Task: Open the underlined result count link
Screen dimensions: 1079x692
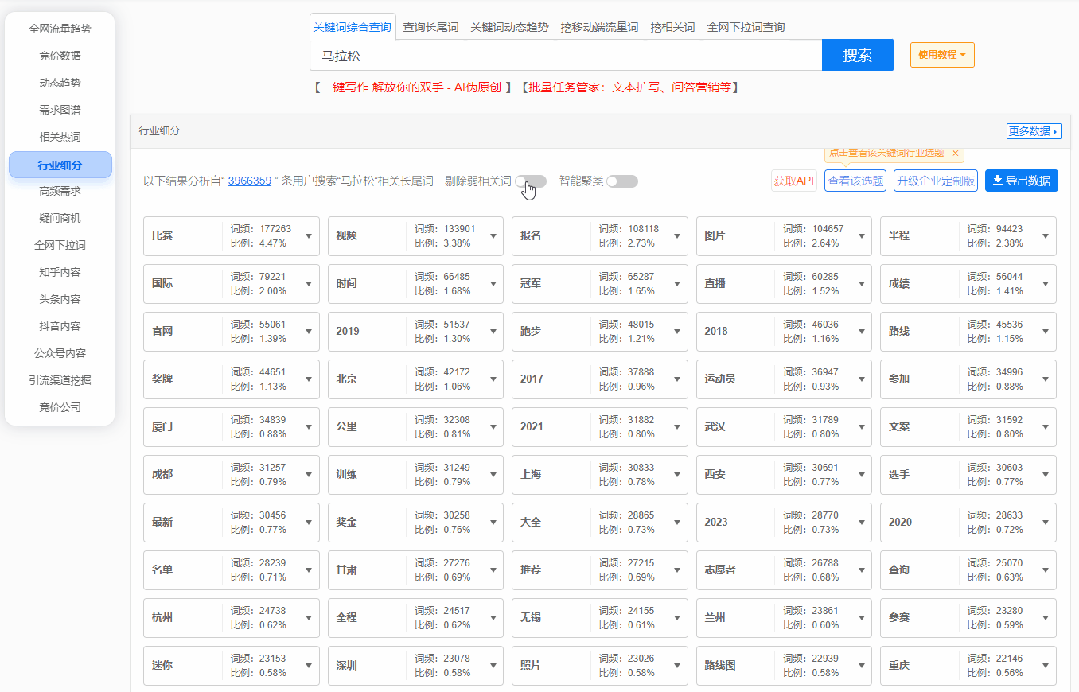Action: (x=249, y=181)
